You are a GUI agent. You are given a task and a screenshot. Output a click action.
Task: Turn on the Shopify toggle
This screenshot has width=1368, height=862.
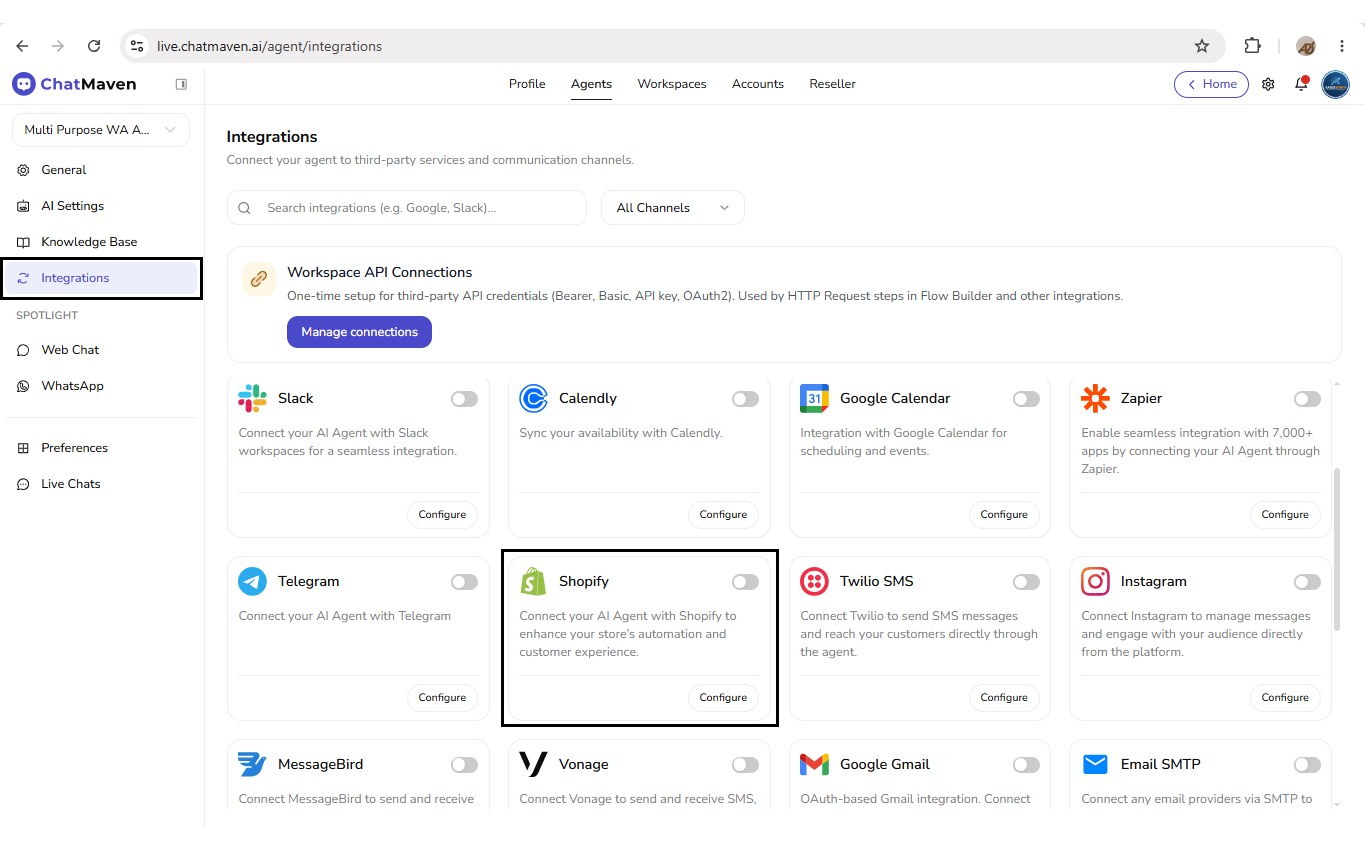tap(745, 582)
